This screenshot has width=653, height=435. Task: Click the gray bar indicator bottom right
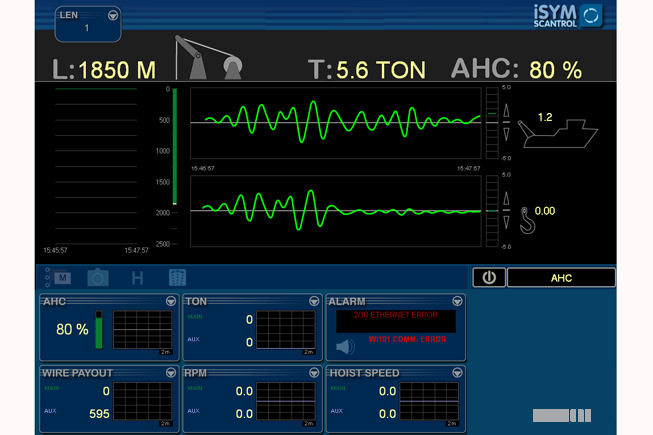(x=562, y=415)
